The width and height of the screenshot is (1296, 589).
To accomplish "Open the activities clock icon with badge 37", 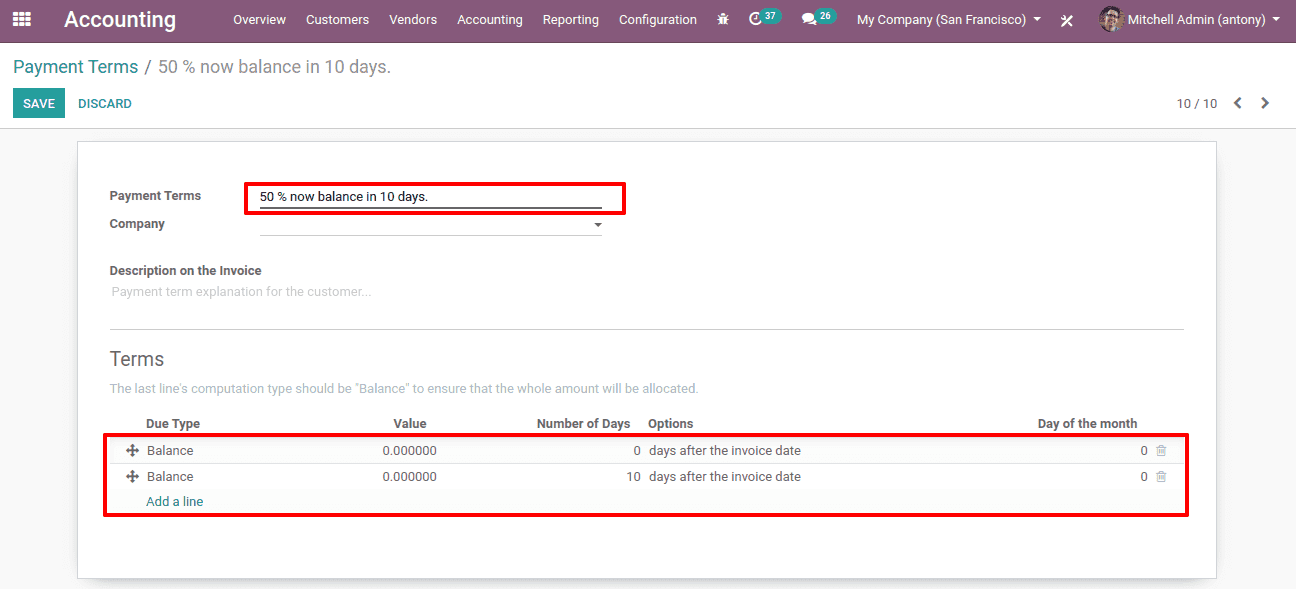I will tap(764, 18).
